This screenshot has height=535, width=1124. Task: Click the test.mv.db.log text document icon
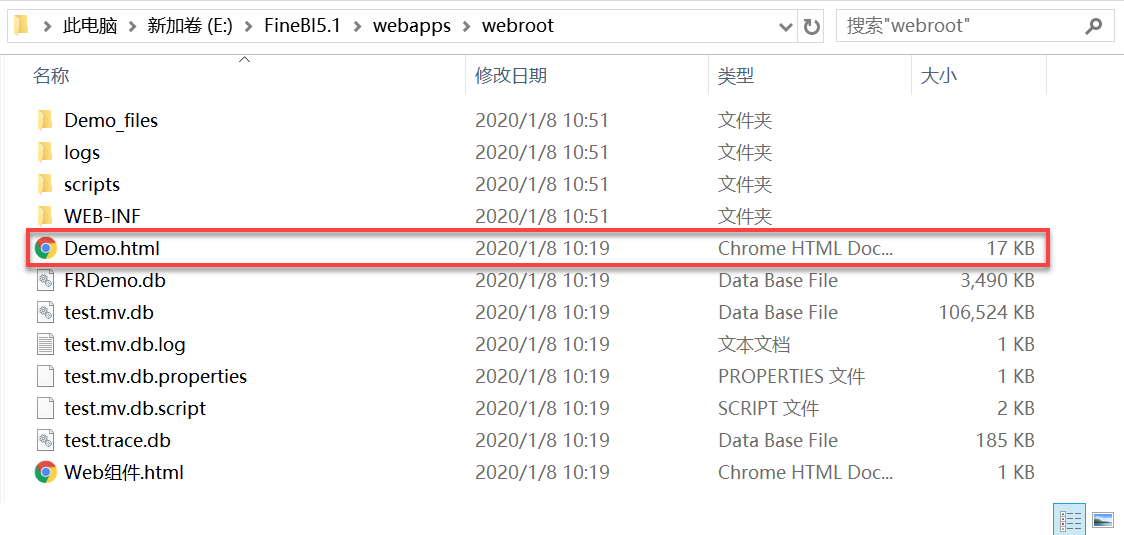pos(45,344)
